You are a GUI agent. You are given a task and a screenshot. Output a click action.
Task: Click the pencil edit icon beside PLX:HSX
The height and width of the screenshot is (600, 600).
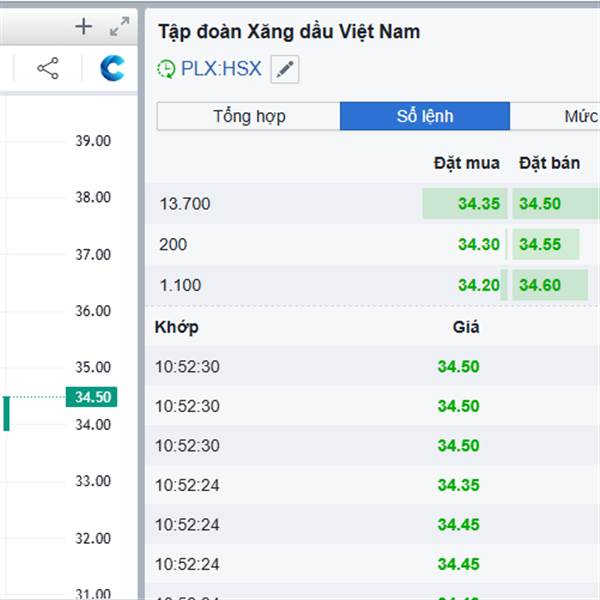[285, 69]
